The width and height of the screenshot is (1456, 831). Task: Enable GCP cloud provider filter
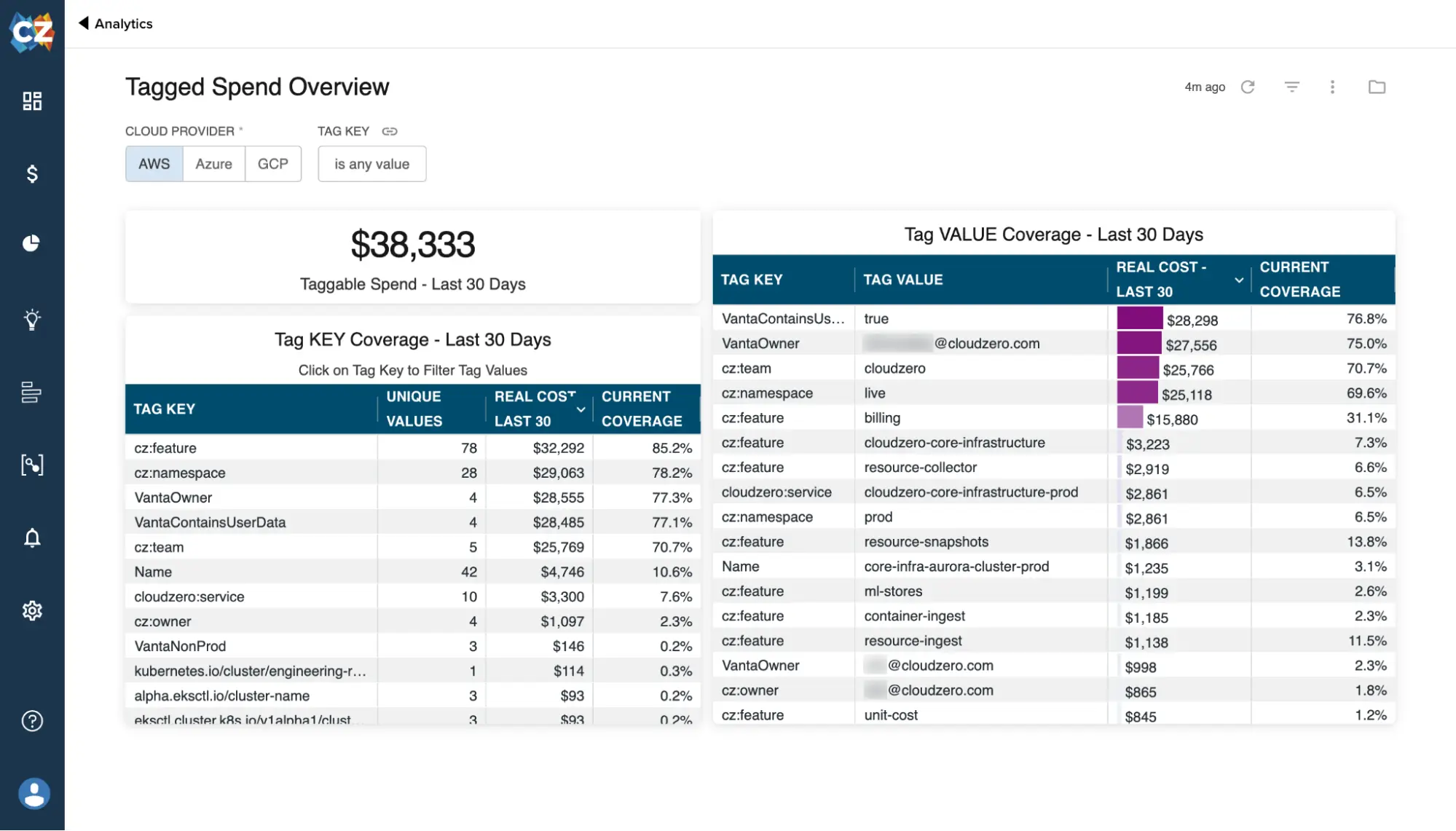pyautogui.click(x=272, y=163)
